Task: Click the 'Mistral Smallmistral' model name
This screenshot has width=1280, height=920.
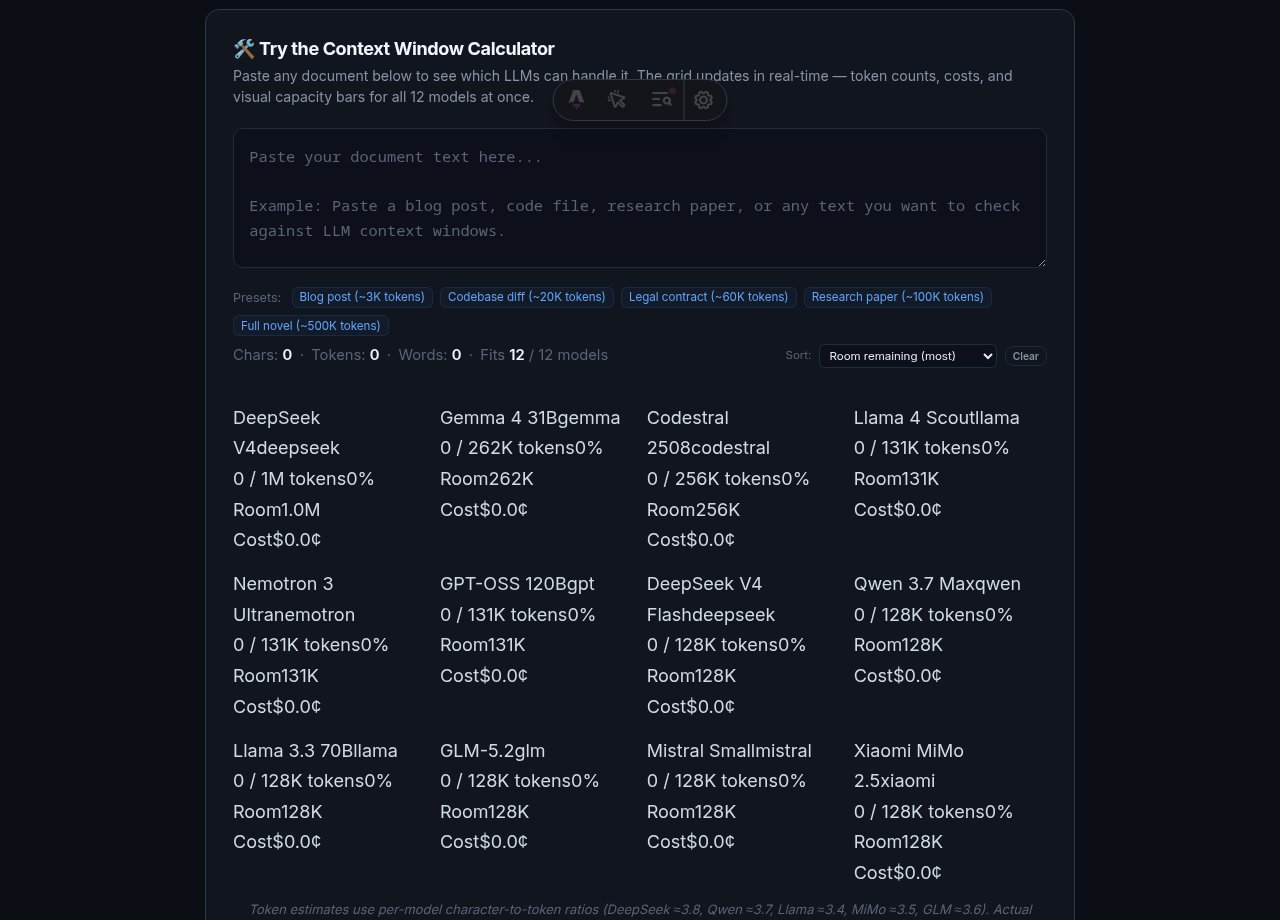Action: (729, 751)
